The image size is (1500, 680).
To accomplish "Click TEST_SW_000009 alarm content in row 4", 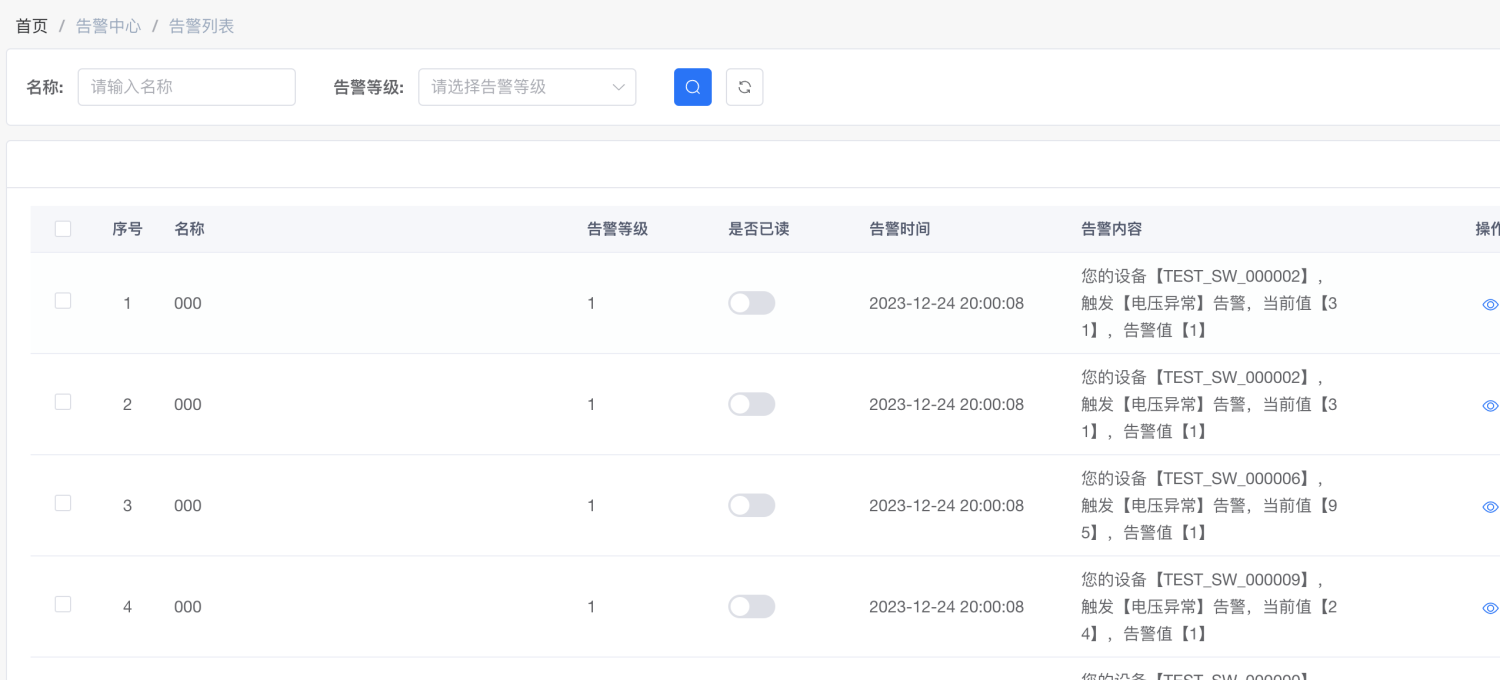I will pos(1209,606).
